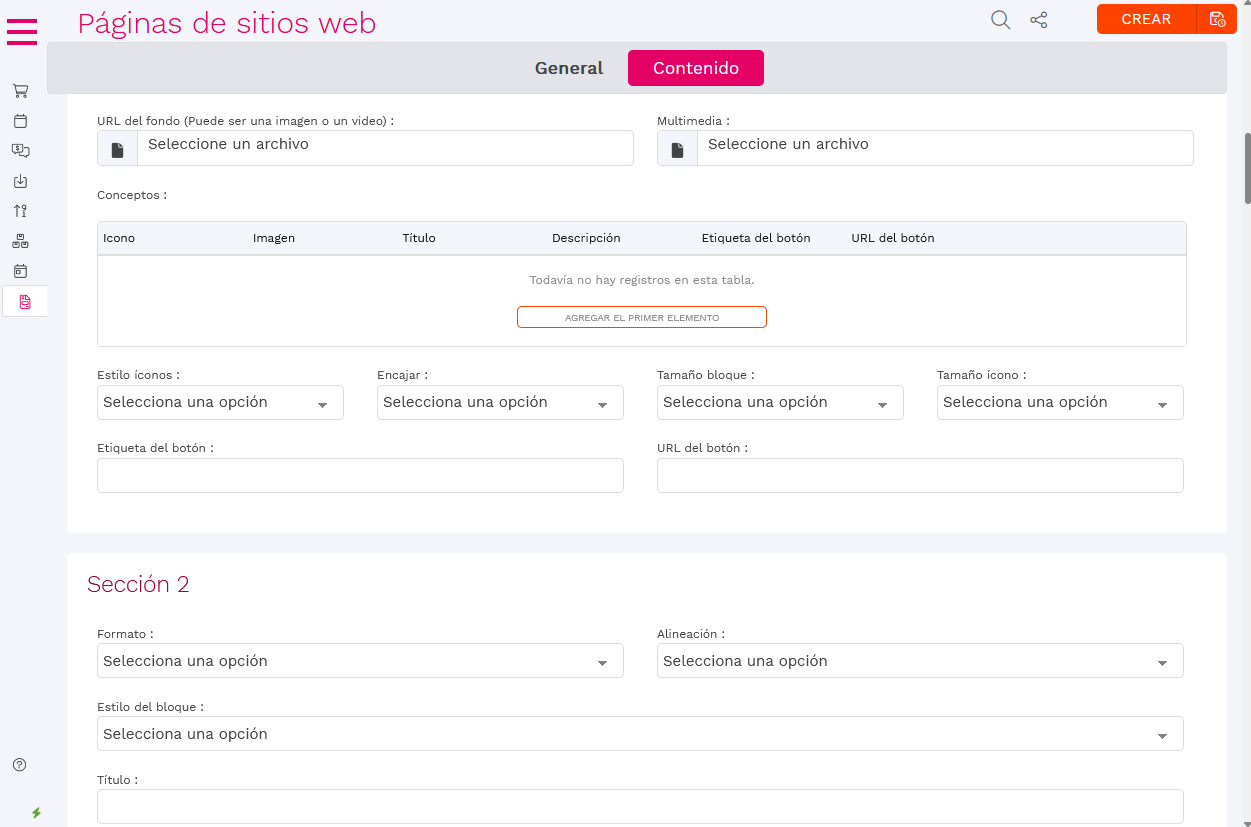Click Agregar el primer elemento button

pyautogui.click(x=642, y=317)
